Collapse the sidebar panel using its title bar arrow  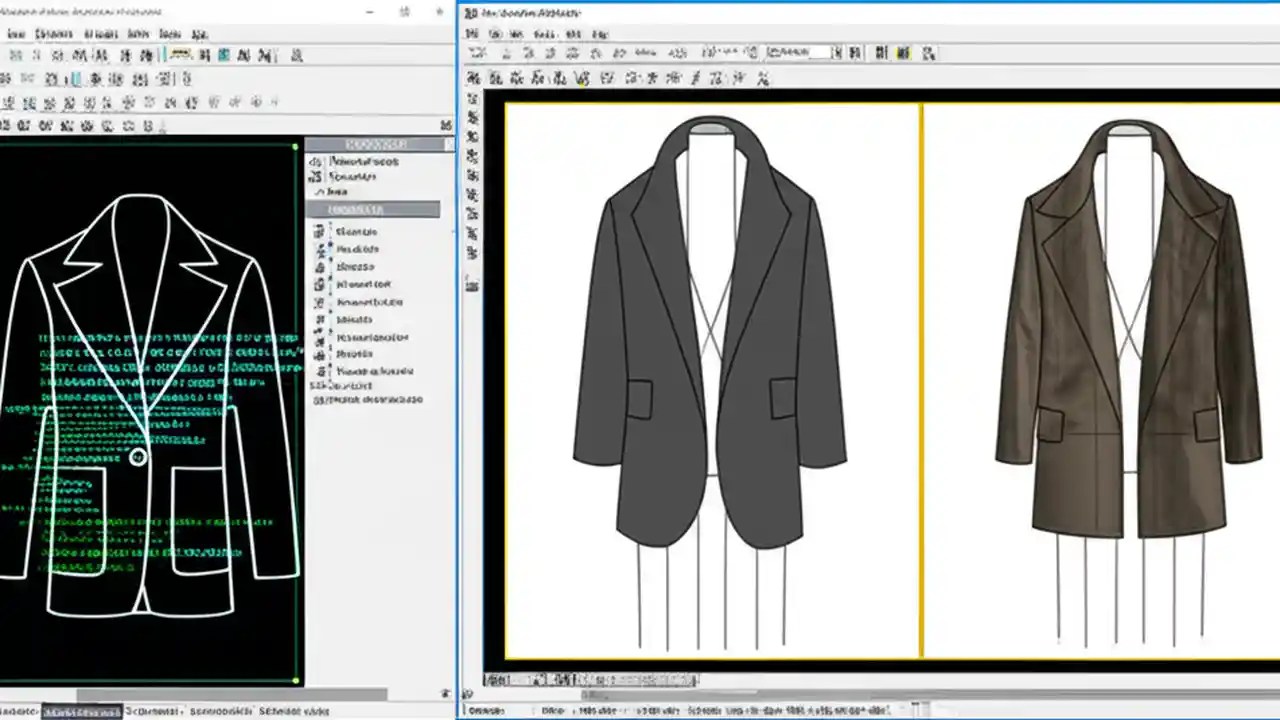[449, 143]
